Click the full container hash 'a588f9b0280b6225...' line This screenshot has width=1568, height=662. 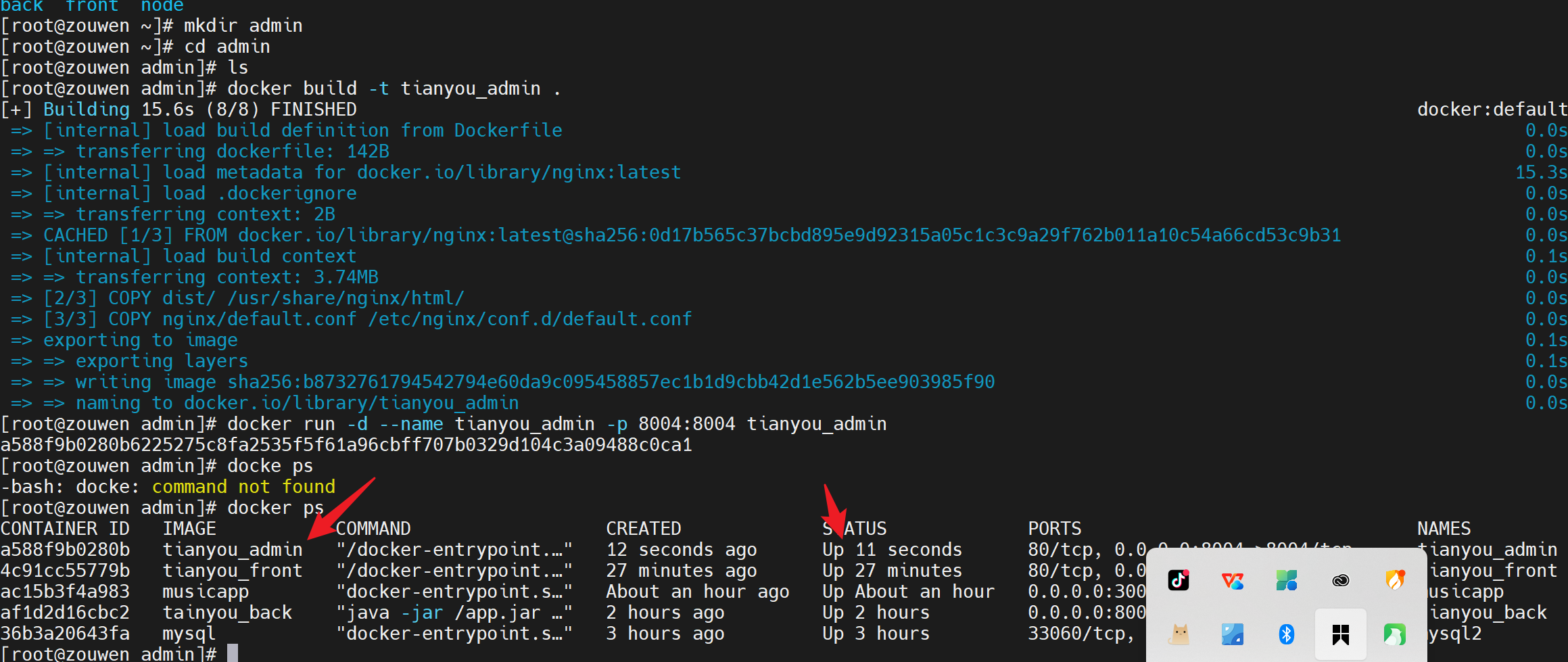pyautogui.click(x=346, y=445)
